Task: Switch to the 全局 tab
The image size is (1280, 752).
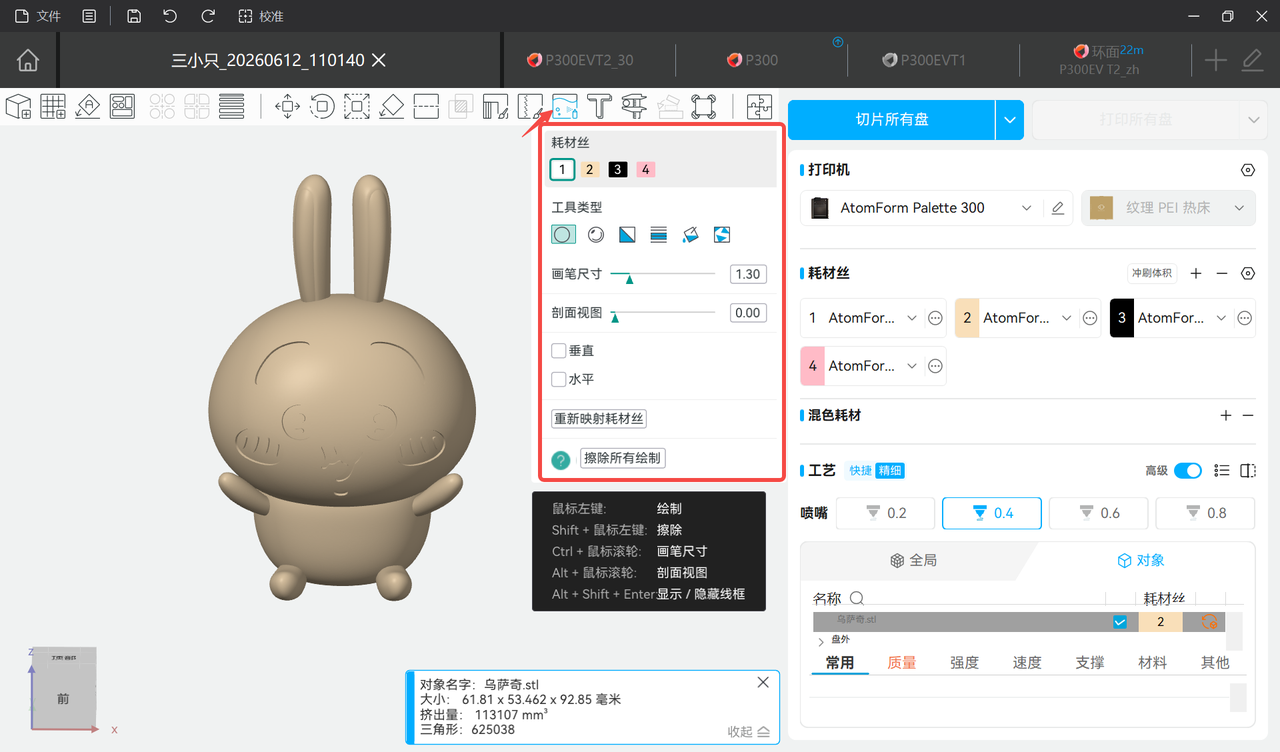Action: coord(914,560)
